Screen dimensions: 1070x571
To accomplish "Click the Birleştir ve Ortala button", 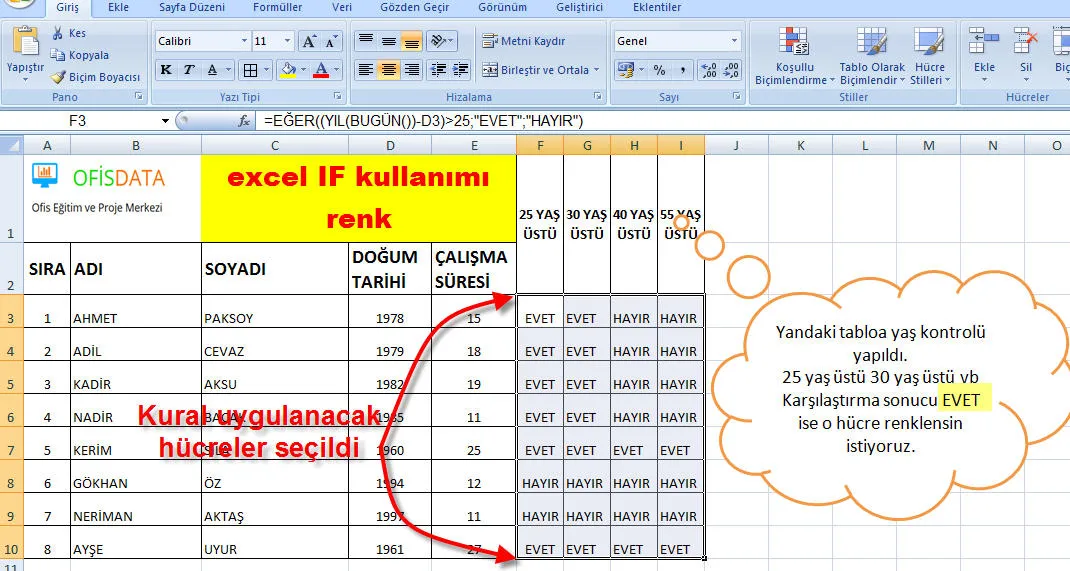I will click(x=540, y=70).
